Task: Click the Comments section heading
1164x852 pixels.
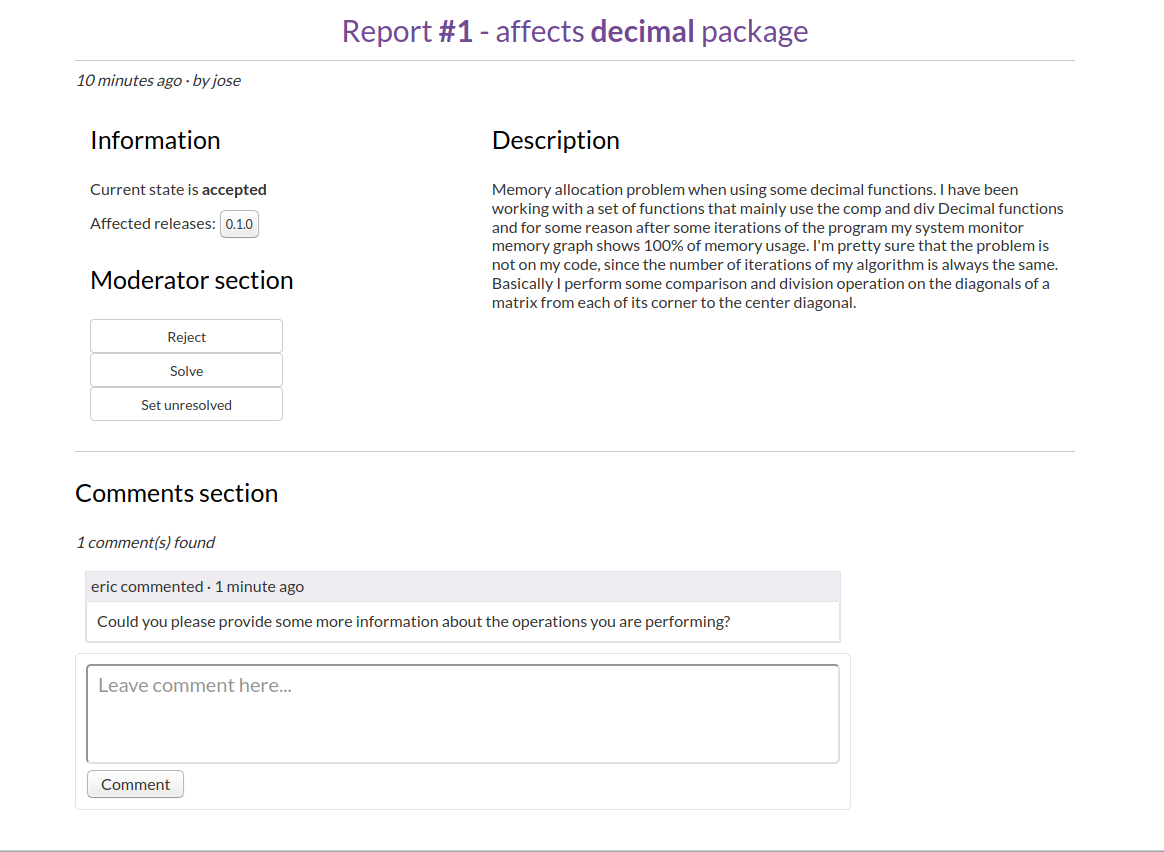Action: [x=177, y=493]
